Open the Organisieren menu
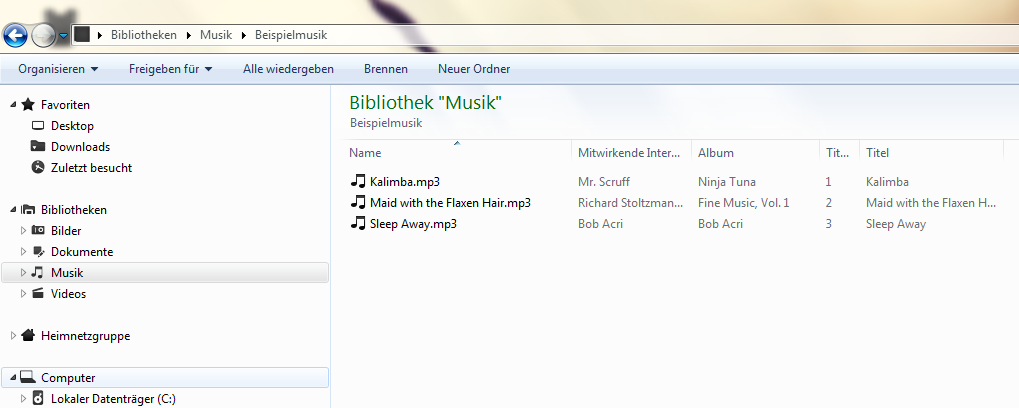 point(58,69)
